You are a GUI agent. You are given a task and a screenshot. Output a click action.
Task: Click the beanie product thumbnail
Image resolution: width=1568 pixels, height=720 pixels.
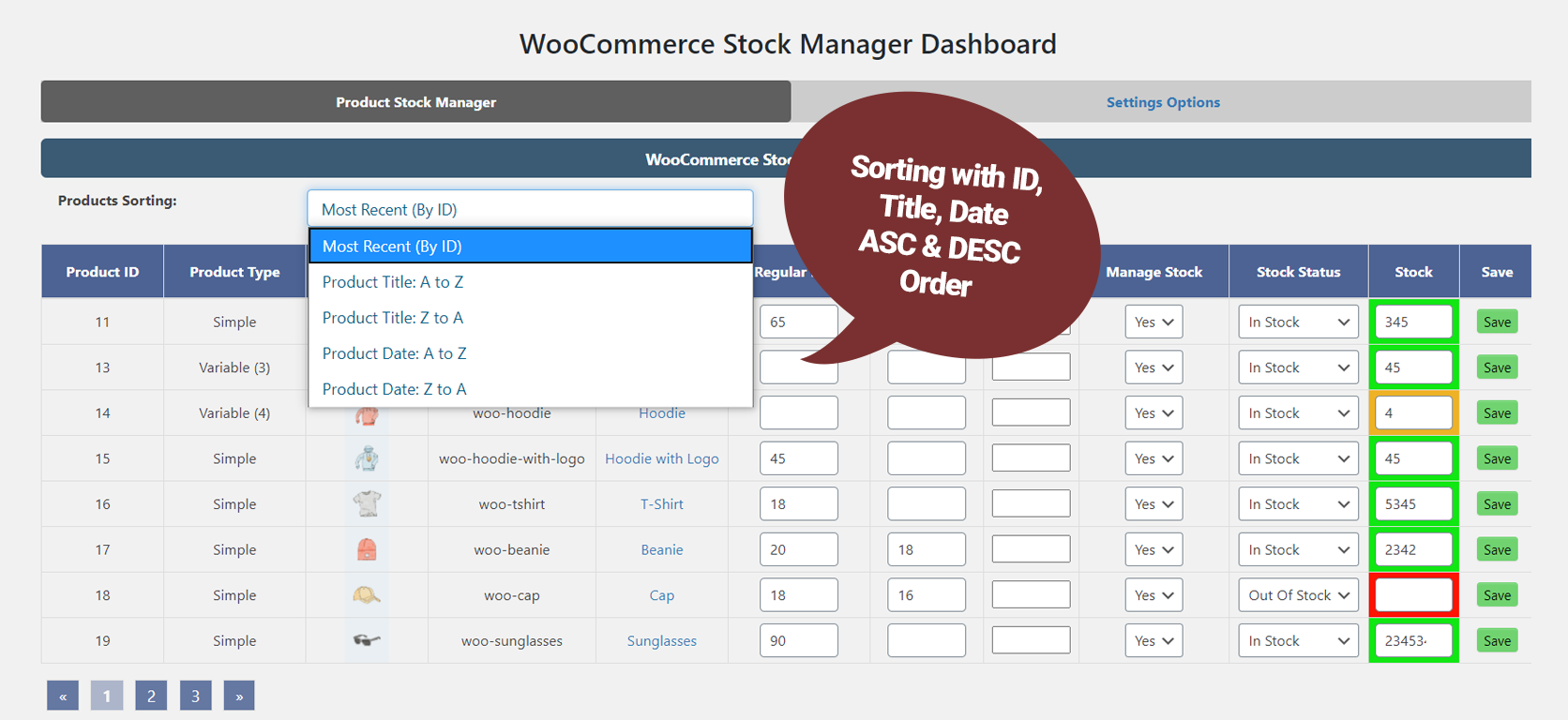click(367, 549)
